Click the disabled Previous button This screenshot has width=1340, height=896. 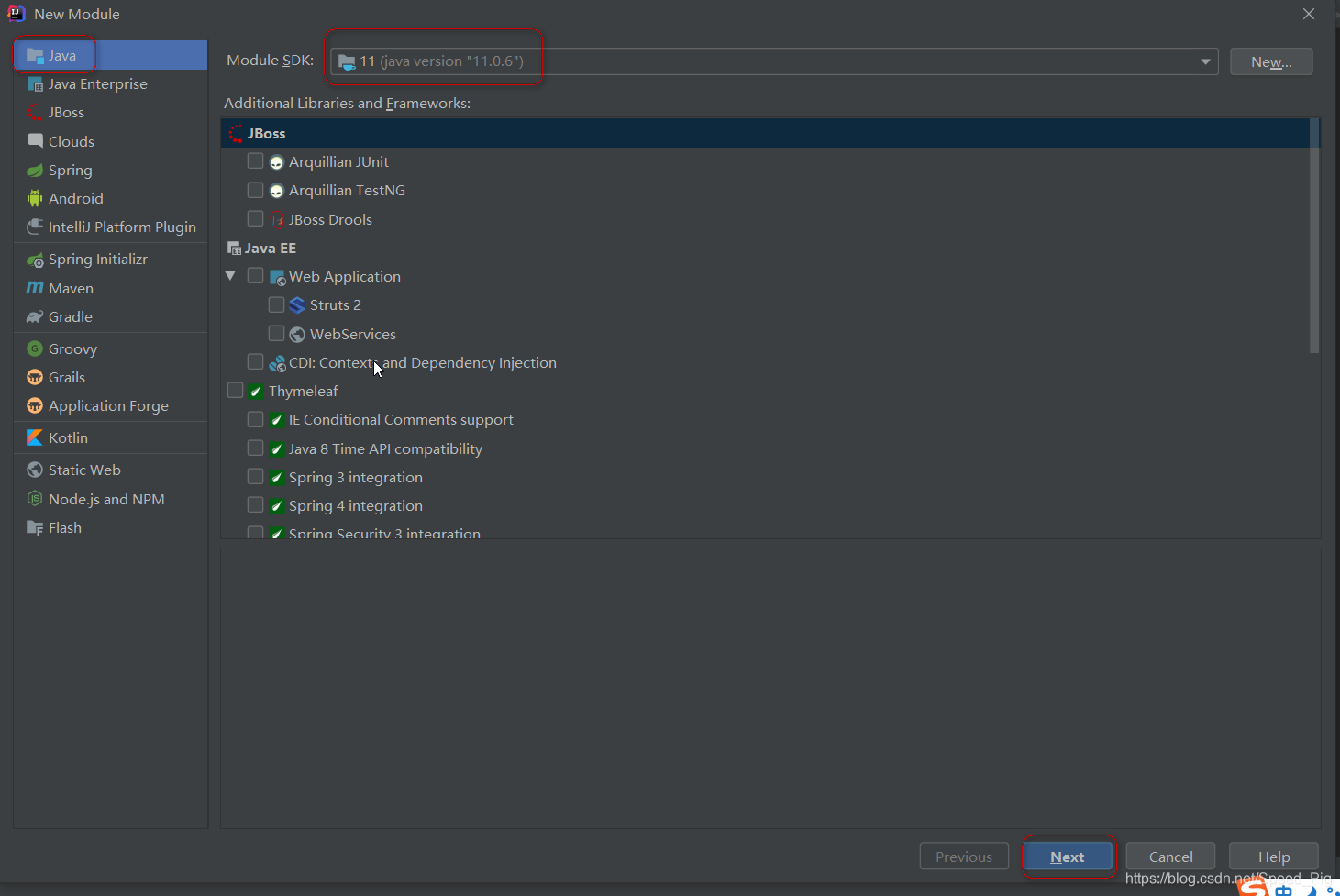point(964,857)
